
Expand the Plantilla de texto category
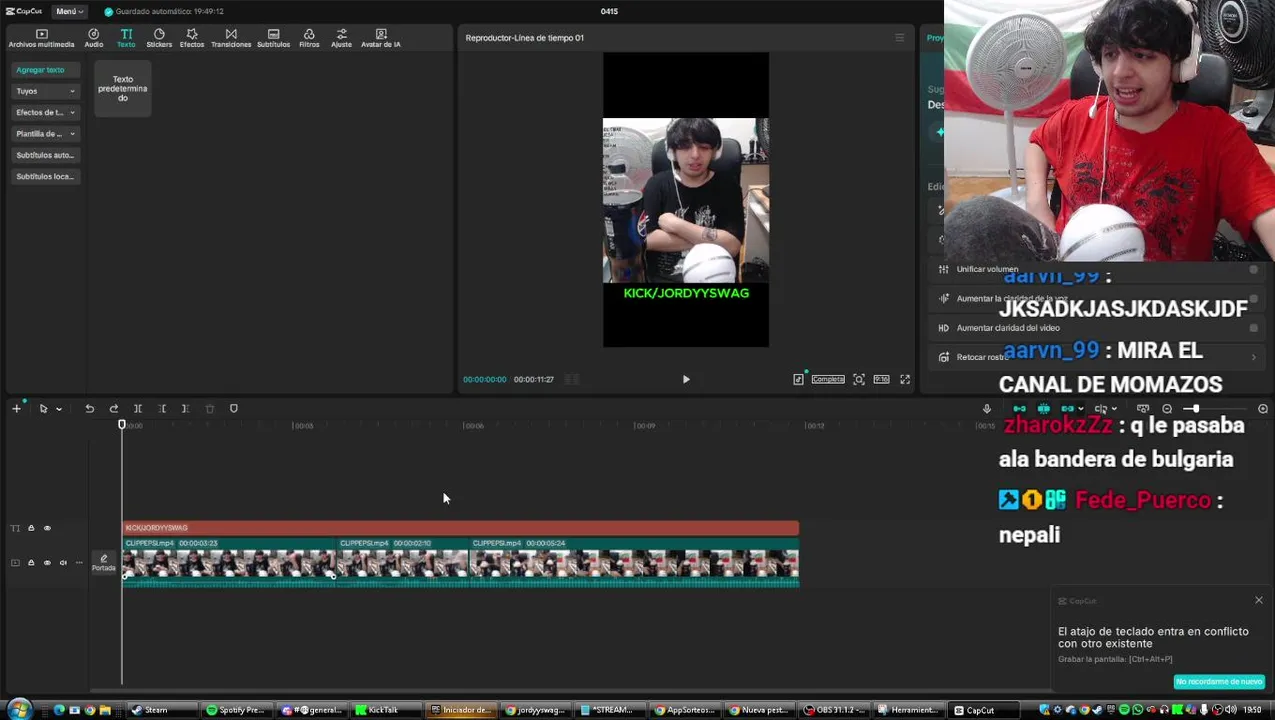(x=45, y=133)
